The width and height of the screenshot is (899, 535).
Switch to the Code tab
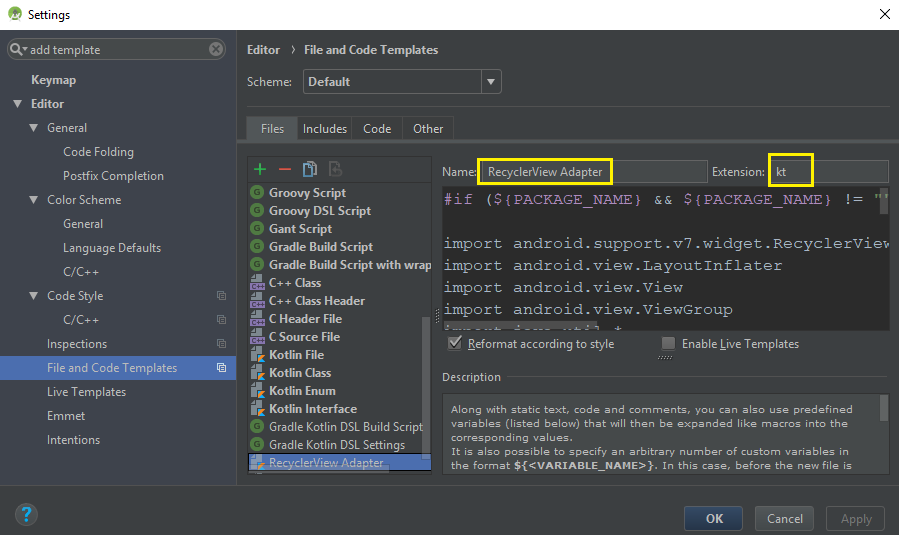pos(377,128)
